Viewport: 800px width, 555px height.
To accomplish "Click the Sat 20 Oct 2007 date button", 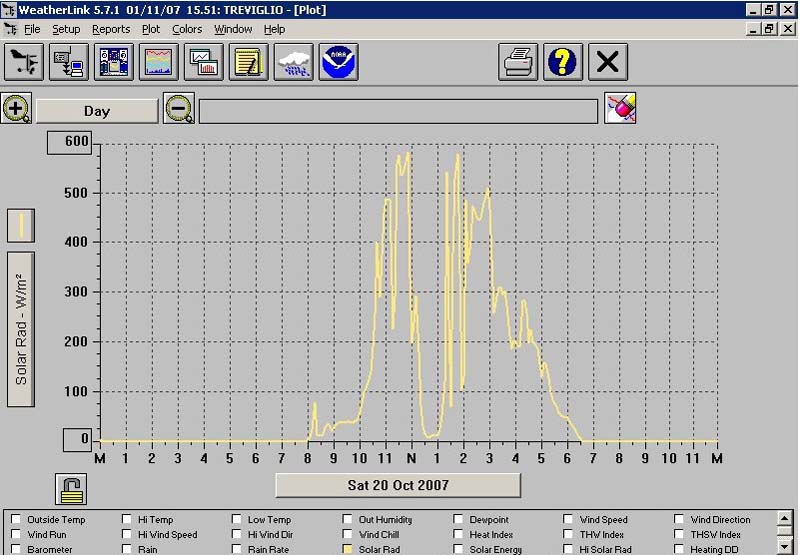I will [398, 485].
